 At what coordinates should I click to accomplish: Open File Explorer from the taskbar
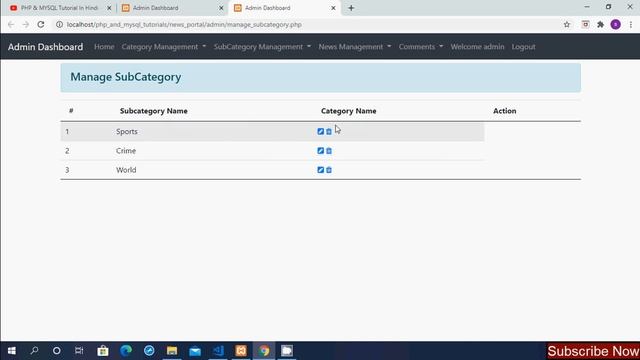[x=172, y=351]
